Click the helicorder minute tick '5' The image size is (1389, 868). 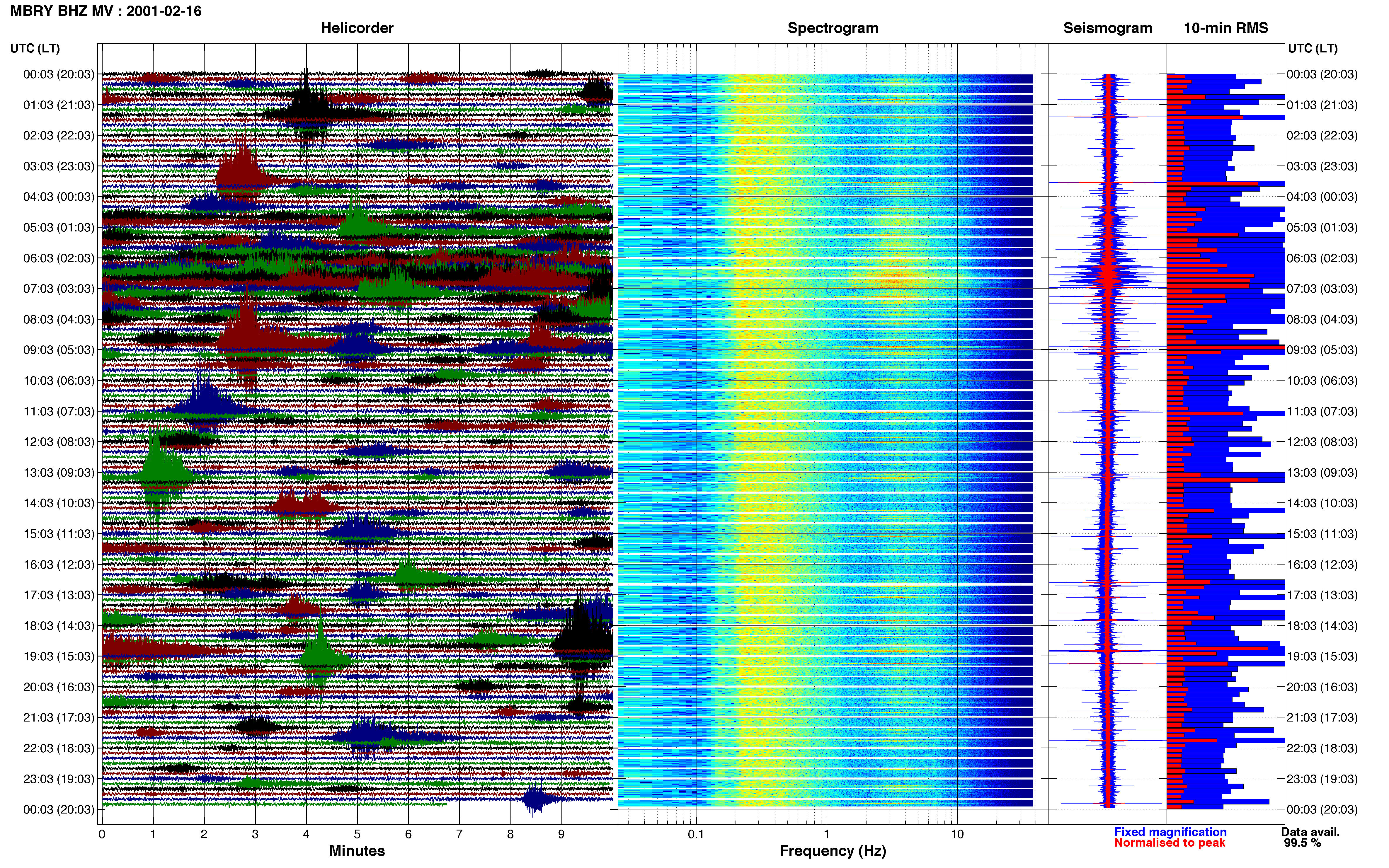coord(357,834)
